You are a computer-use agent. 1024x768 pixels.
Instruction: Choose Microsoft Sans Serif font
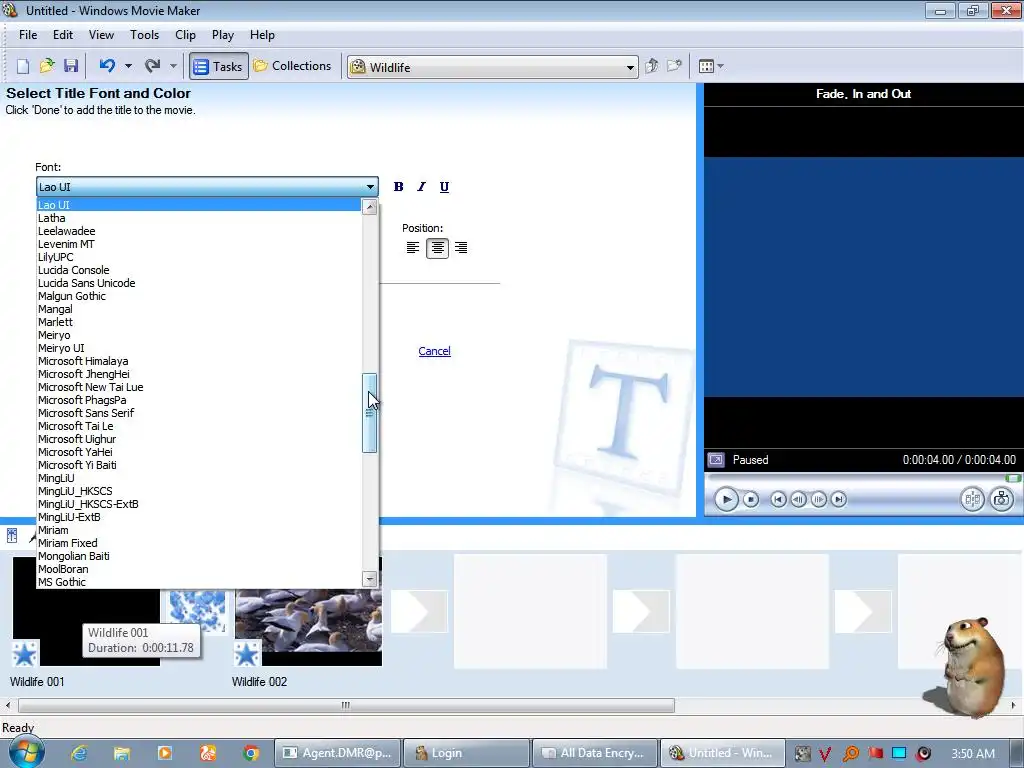pos(199,413)
